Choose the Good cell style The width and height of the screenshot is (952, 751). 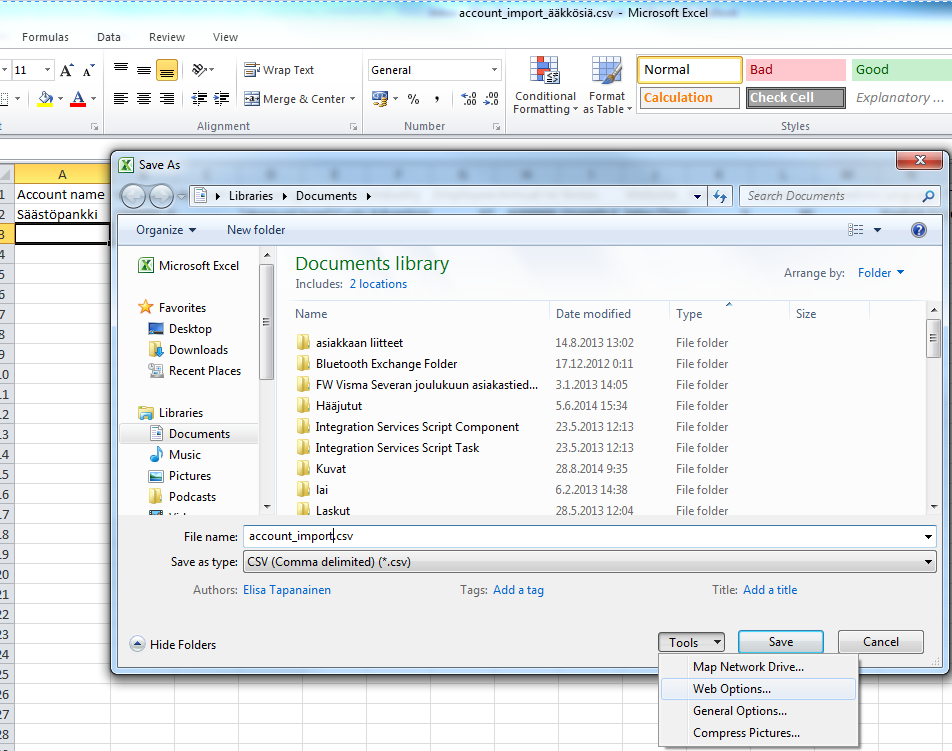(901, 70)
